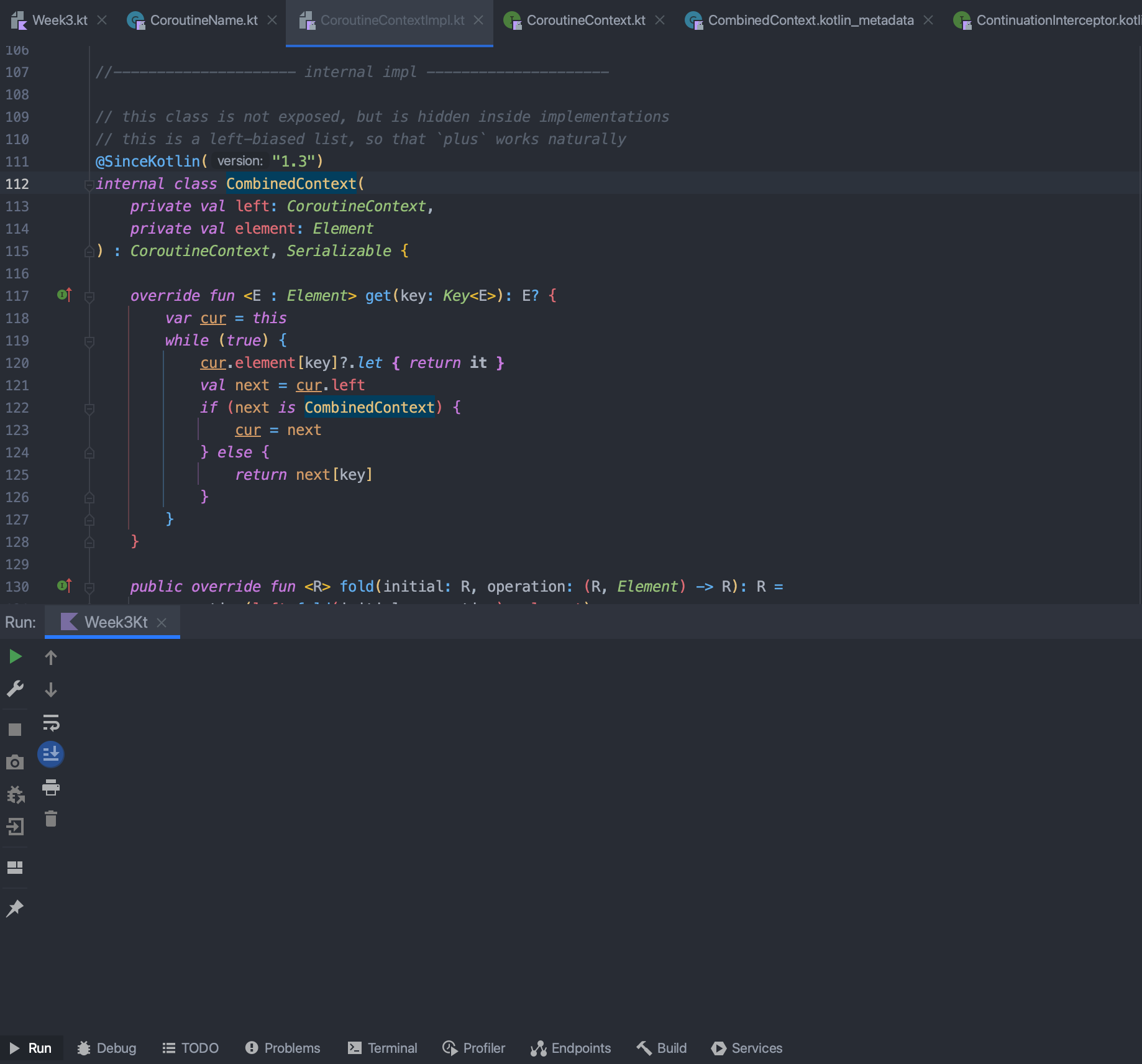Toggle soft-wrap in run console
The width and height of the screenshot is (1142, 1064).
point(51,723)
